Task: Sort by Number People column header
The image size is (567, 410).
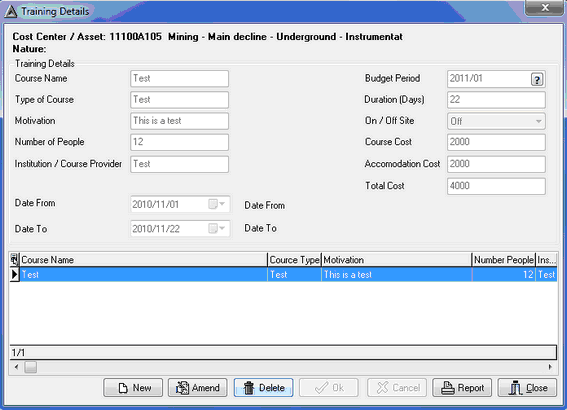Action: point(504,260)
